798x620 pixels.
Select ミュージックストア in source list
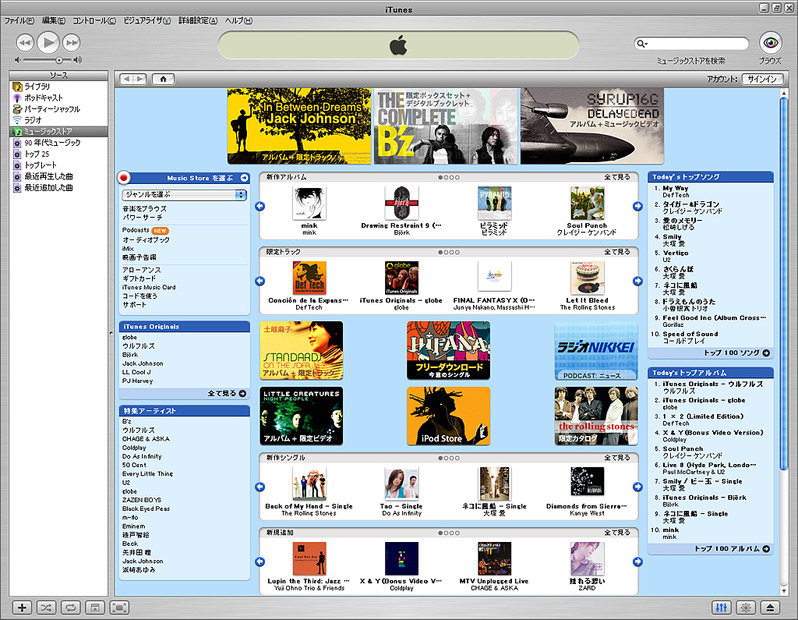[59, 131]
